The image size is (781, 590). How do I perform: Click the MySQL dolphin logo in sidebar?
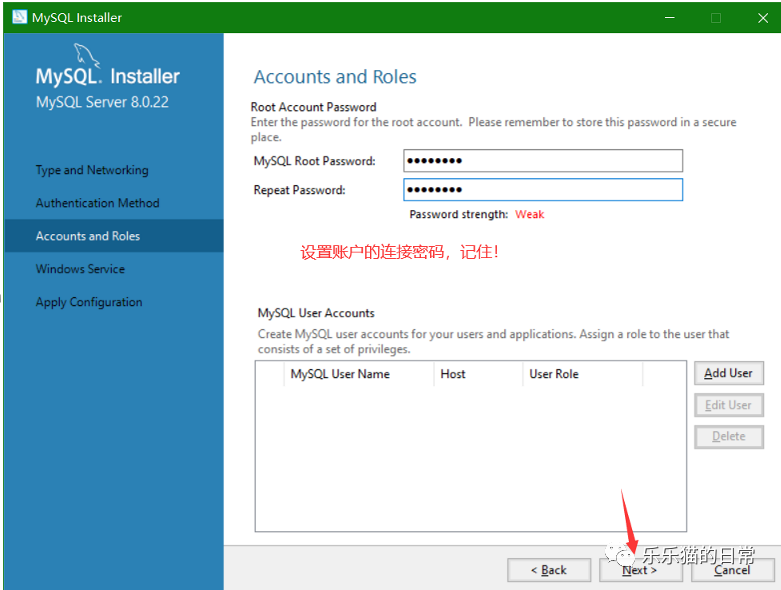click(x=87, y=55)
